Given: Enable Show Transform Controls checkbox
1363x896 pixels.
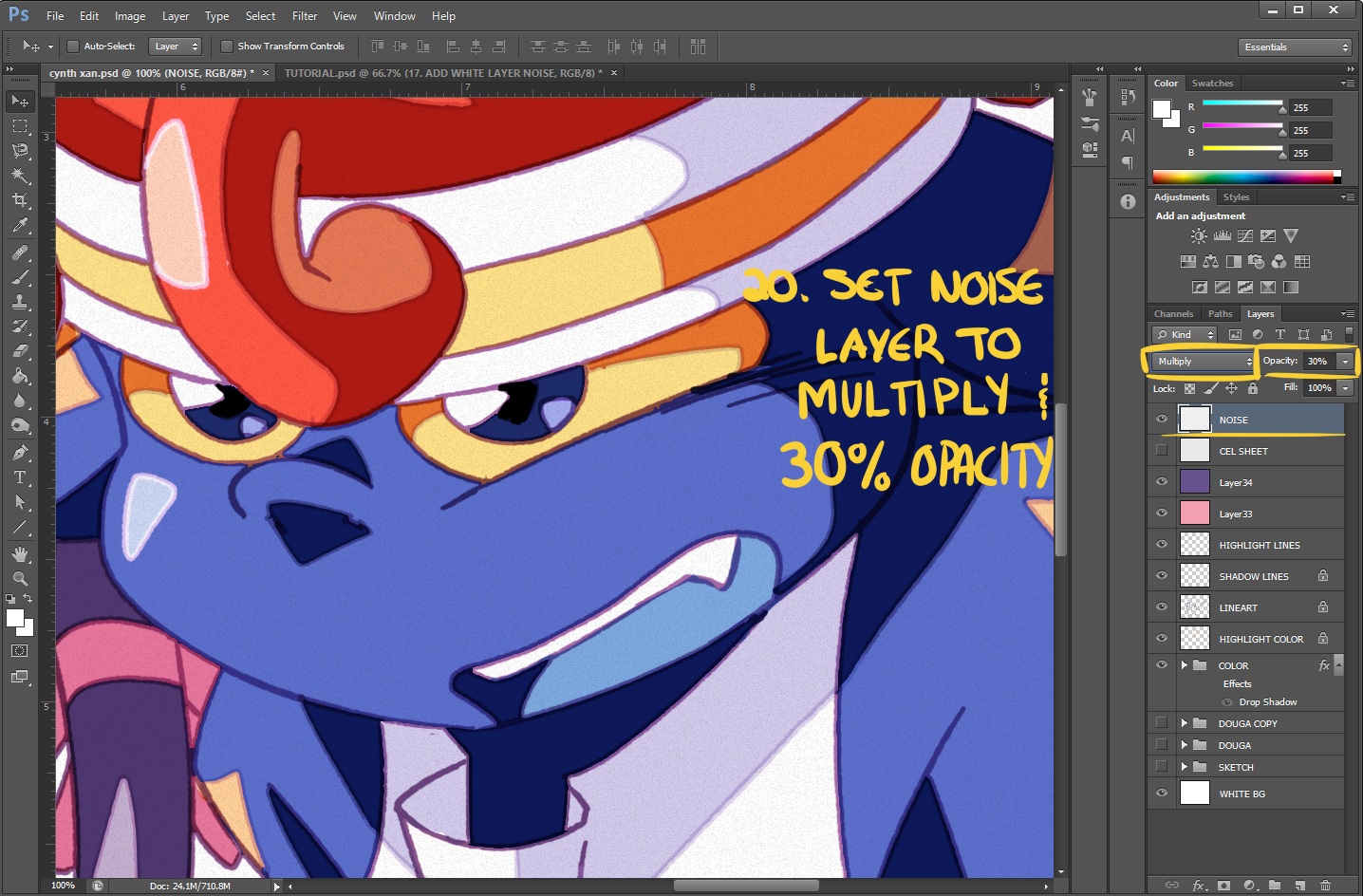Looking at the screenshot, I should [227, 47].
